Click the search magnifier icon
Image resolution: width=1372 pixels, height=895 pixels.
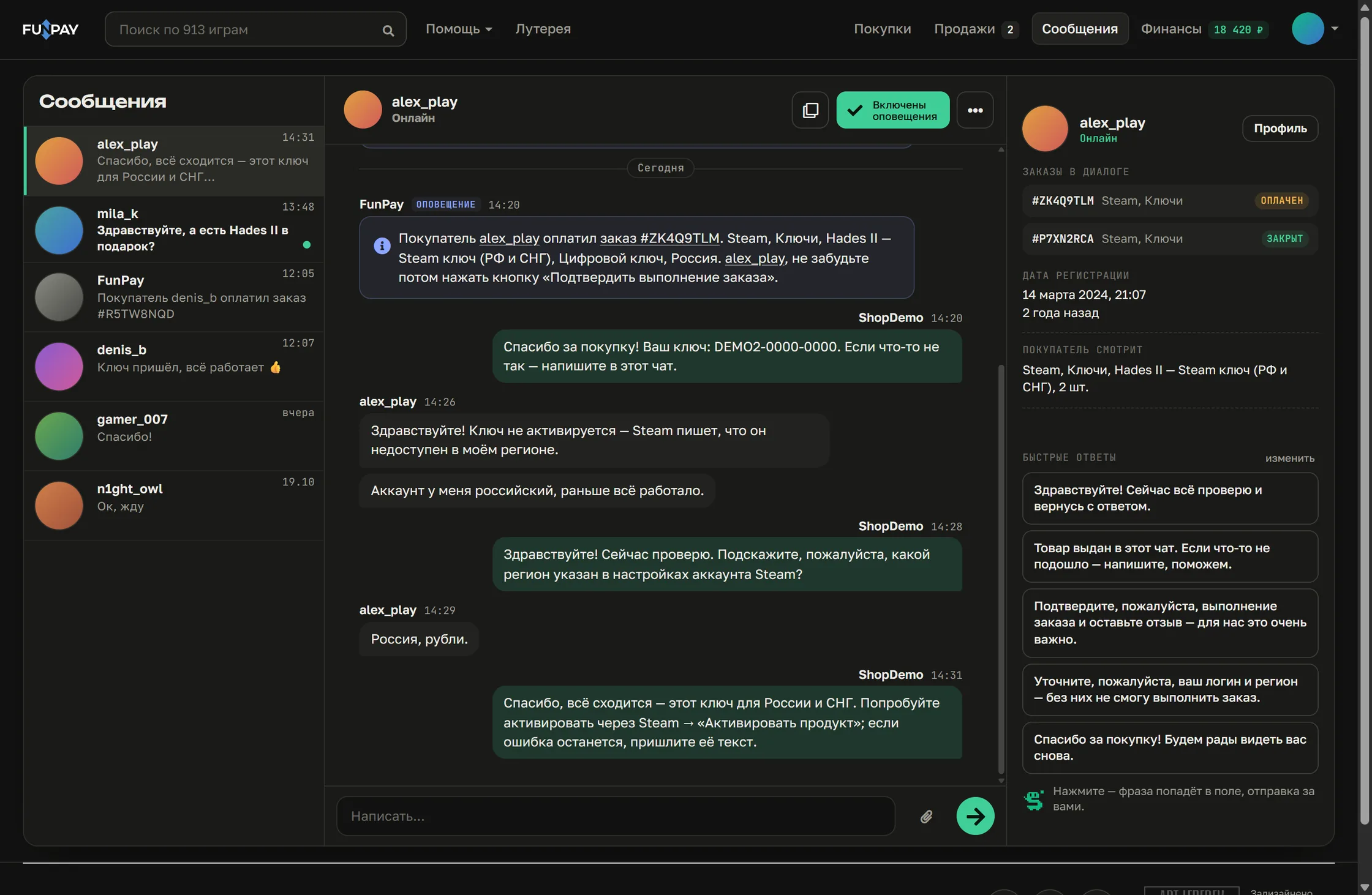pos(388,30)
